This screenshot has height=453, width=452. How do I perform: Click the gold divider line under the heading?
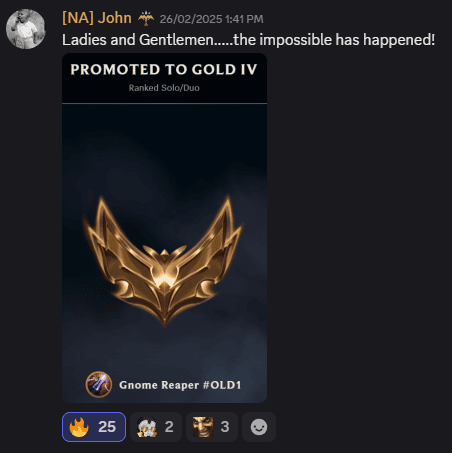tap(164, 103)
